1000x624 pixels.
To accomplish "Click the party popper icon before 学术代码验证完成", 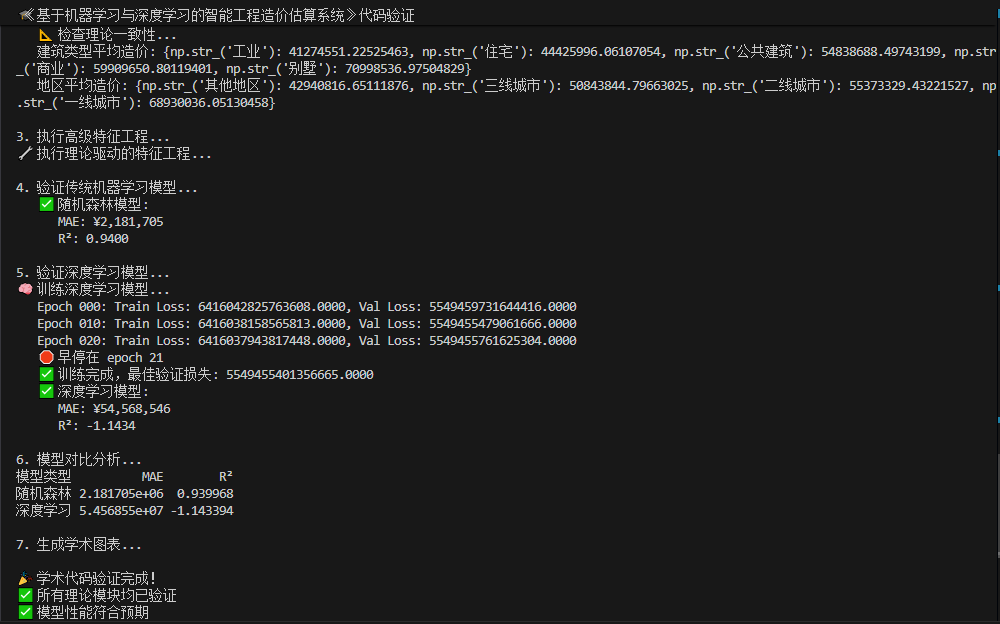I will (25, 578).
